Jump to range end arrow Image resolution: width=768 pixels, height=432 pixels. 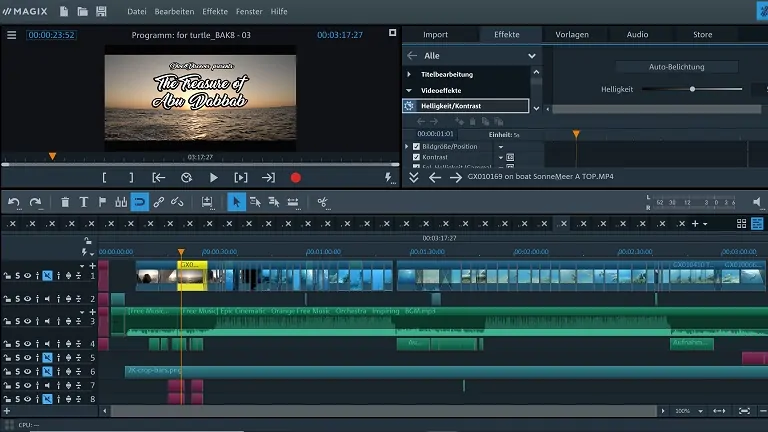(268, 178)
